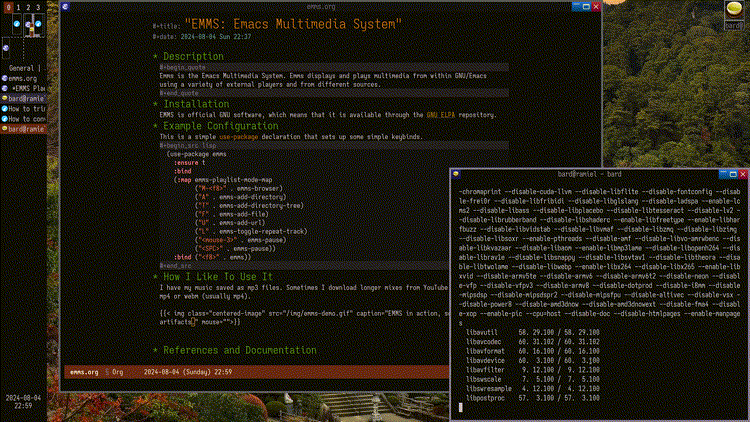Click libswresample row in terminal output
The height and width of the screenshot is (422, 750).
[532, 389]
